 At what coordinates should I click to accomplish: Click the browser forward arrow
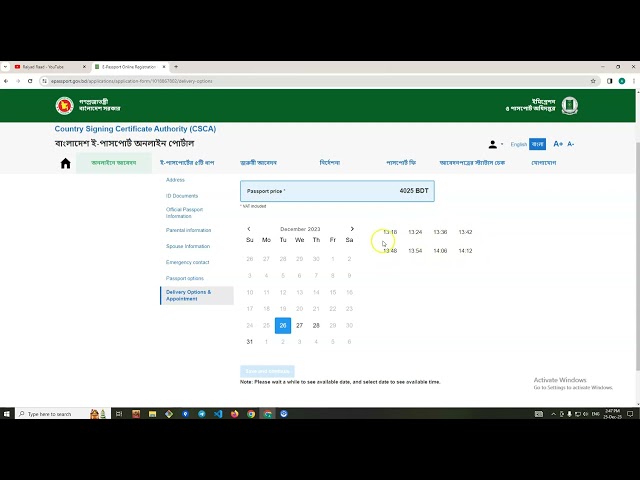tap(18, 81)
